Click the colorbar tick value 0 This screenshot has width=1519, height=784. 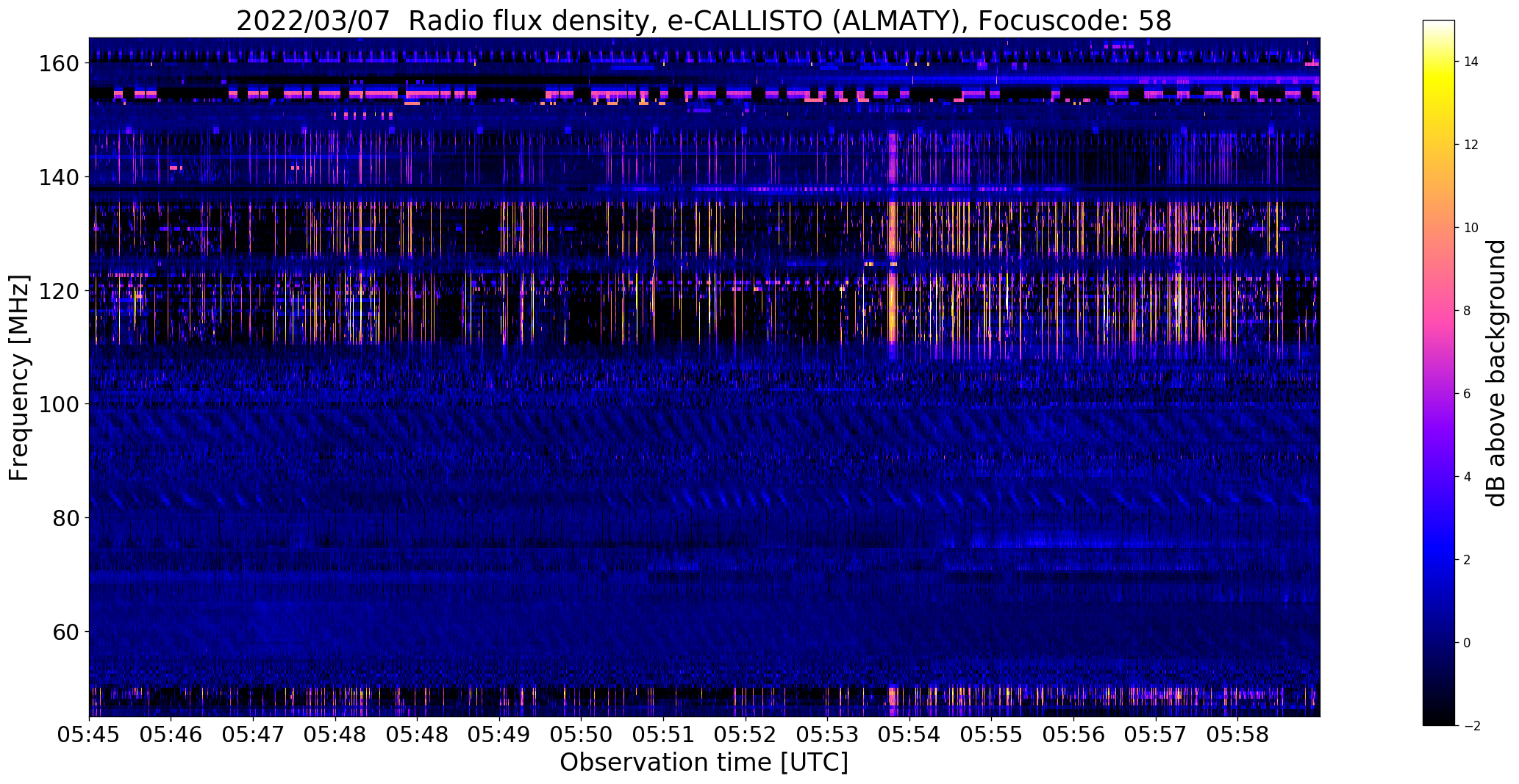coord(1468,643)
